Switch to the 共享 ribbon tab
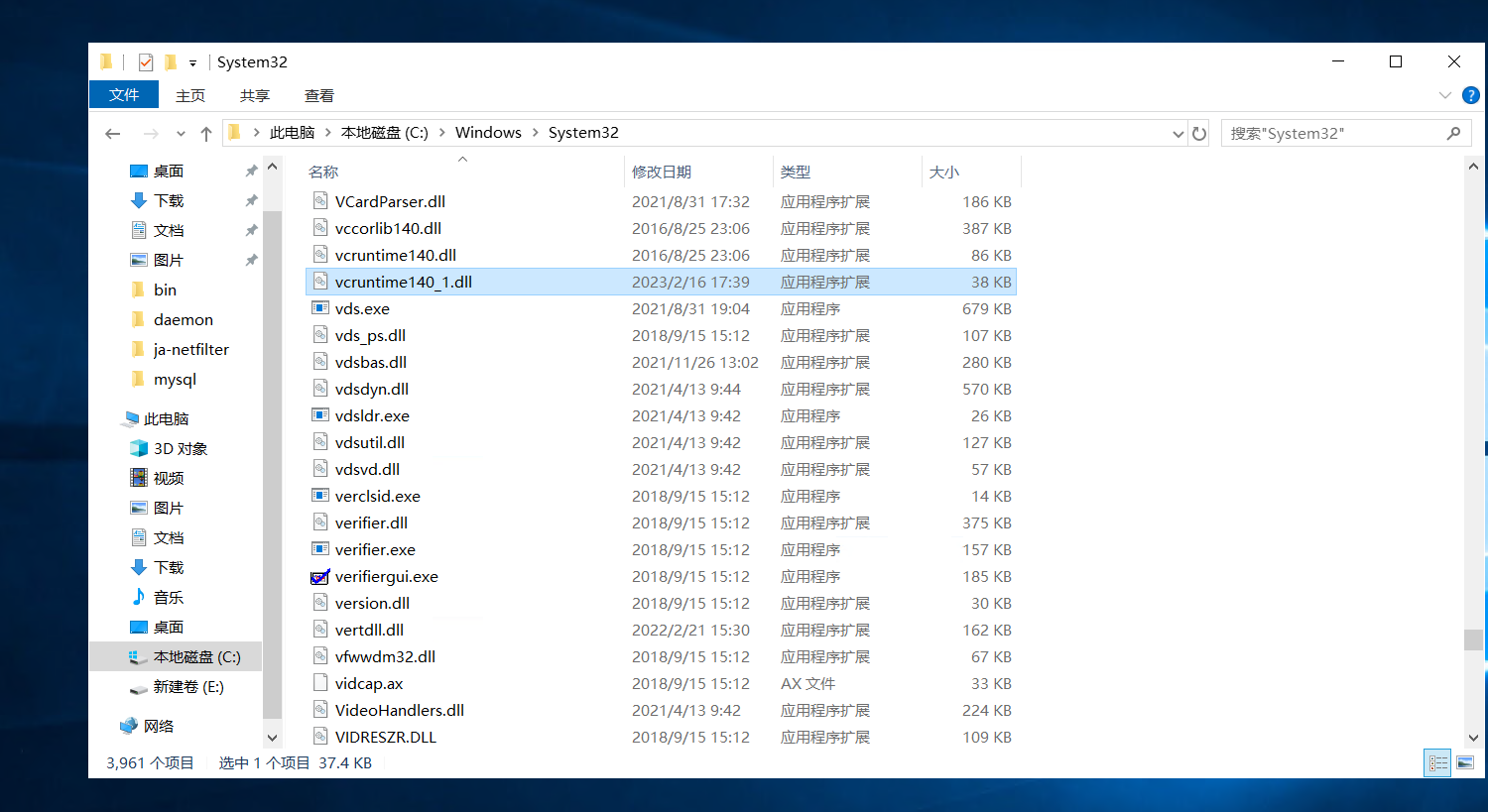This screenshot has height=812, width=1488. click(255, 95)
